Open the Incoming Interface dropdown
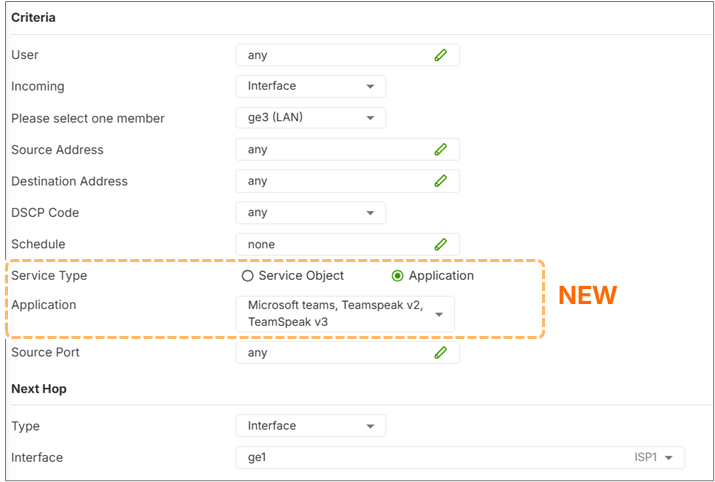This screenshot has height=482, width=715. (x=310, y=87)
